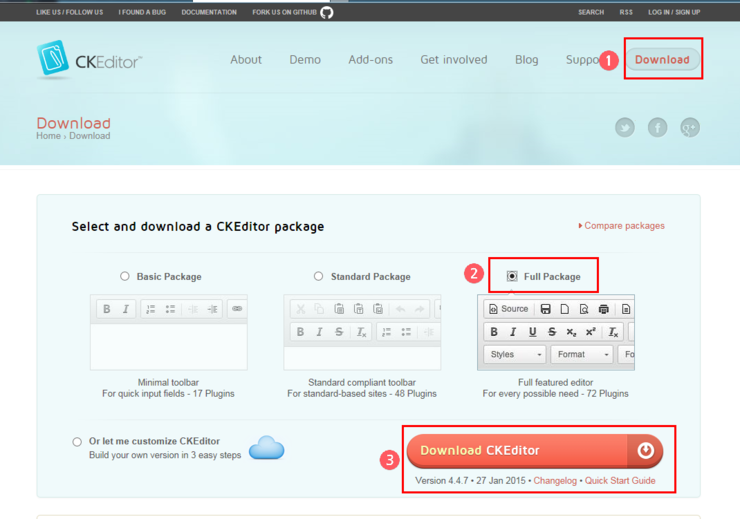740x519 pixels.
Task: Click the blue cloud customize icon
Action: [x=267, y=447]
